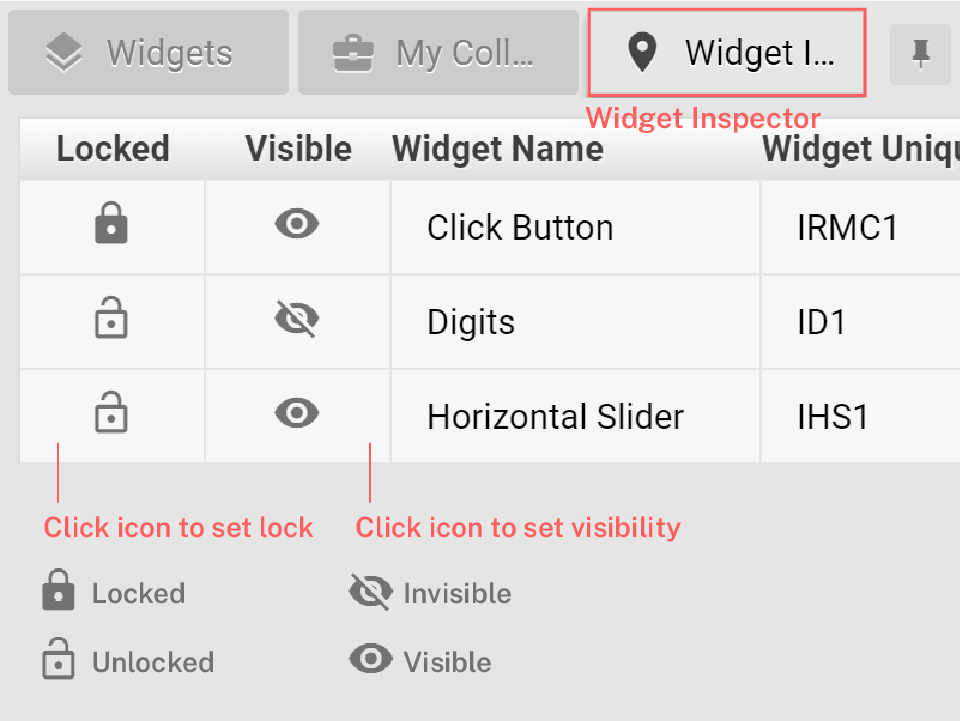Lock the Digits widget
Screen dimensions: 960x721
click(x=112, y=321)
